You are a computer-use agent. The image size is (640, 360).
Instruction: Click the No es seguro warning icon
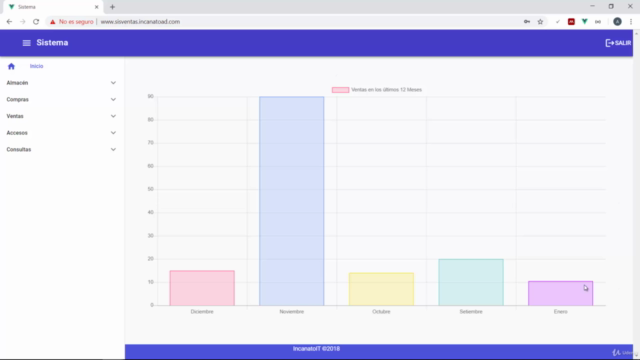tap(53, 22)
